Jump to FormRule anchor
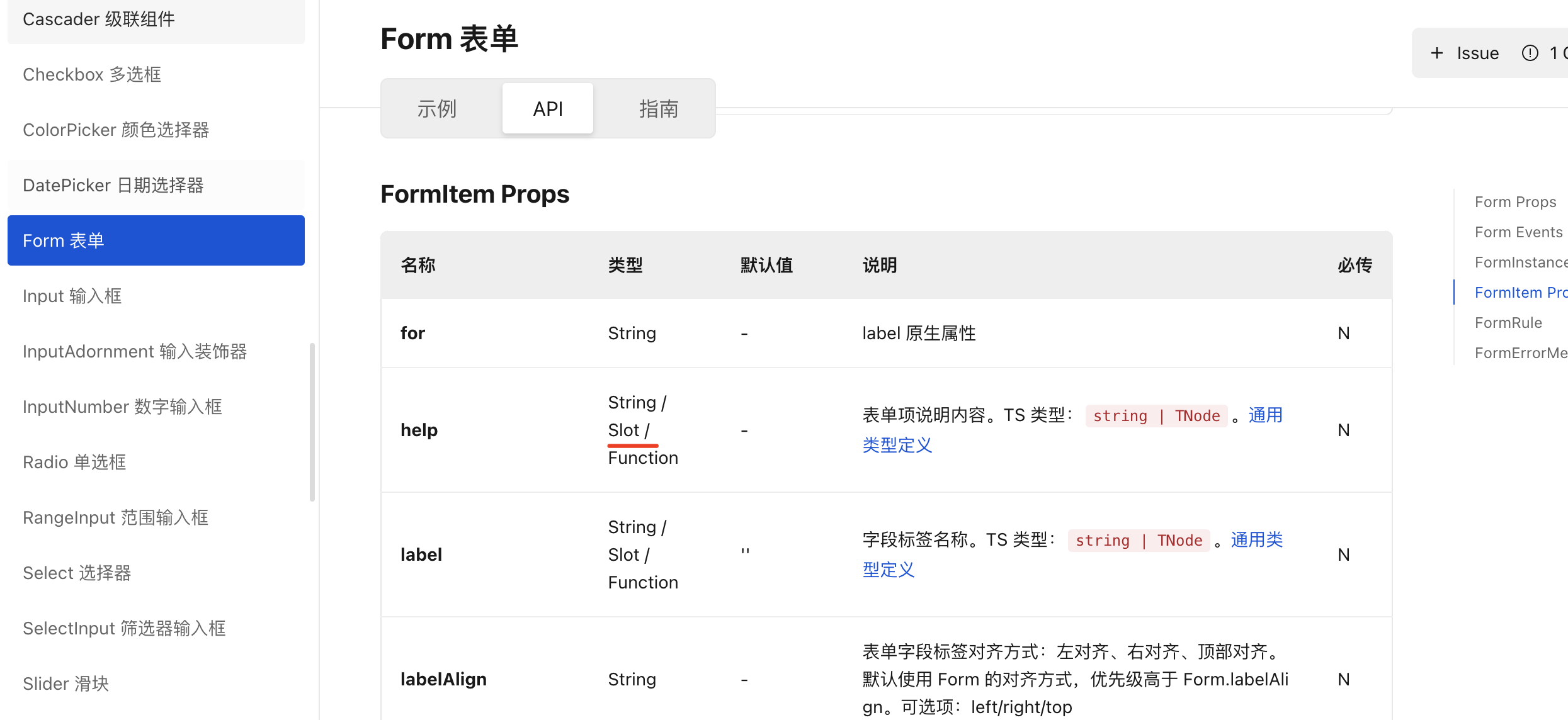The height and width of the screenshot is (720, 1568). click(x=1508, y=323)
